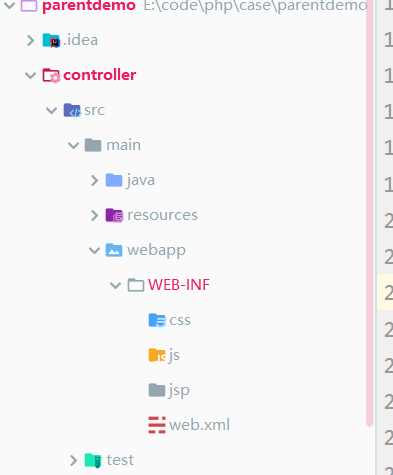
Task: Select the main folder label
Action: (x=123, y=145)
